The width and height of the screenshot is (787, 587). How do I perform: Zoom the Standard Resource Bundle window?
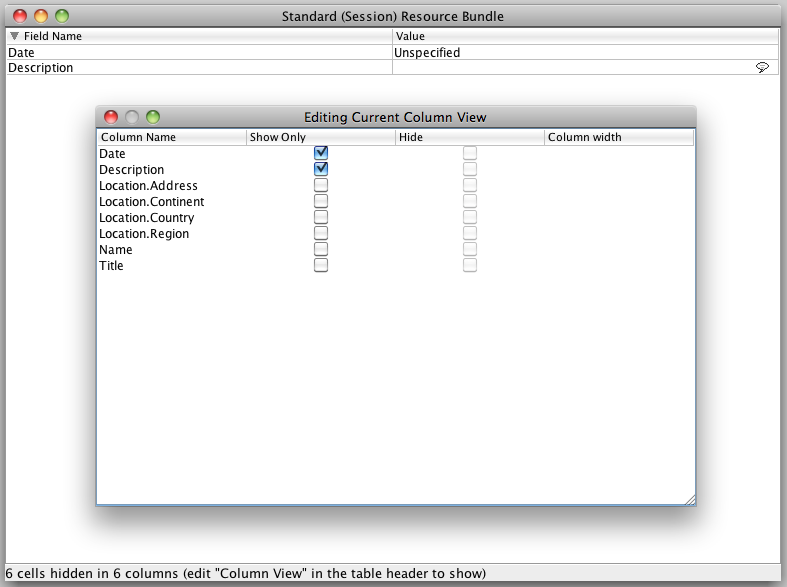pyautogui.click(x=62, y=16)
